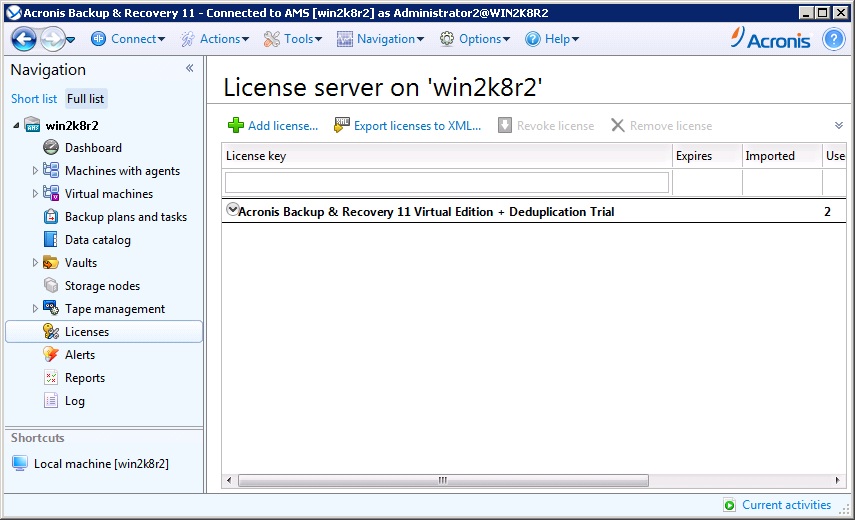The image size is (855, 520).
Task: Click the Acronis logo
Action: (x=770, y=39)
